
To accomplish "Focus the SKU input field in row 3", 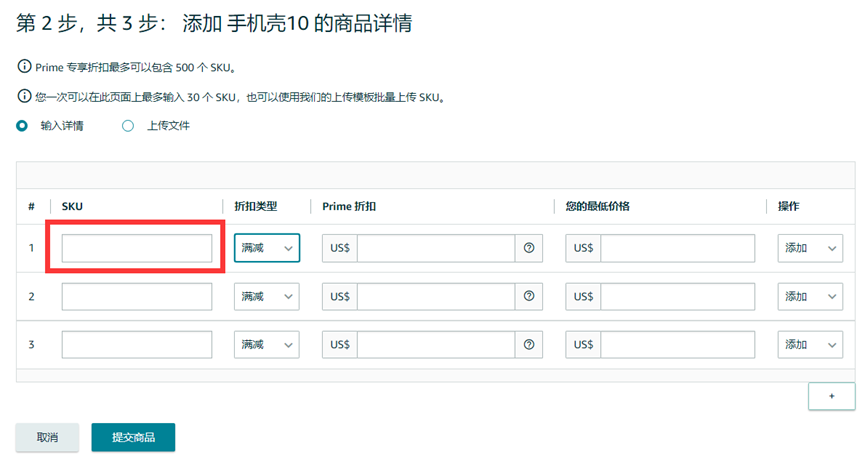I will tap(137, 344).
